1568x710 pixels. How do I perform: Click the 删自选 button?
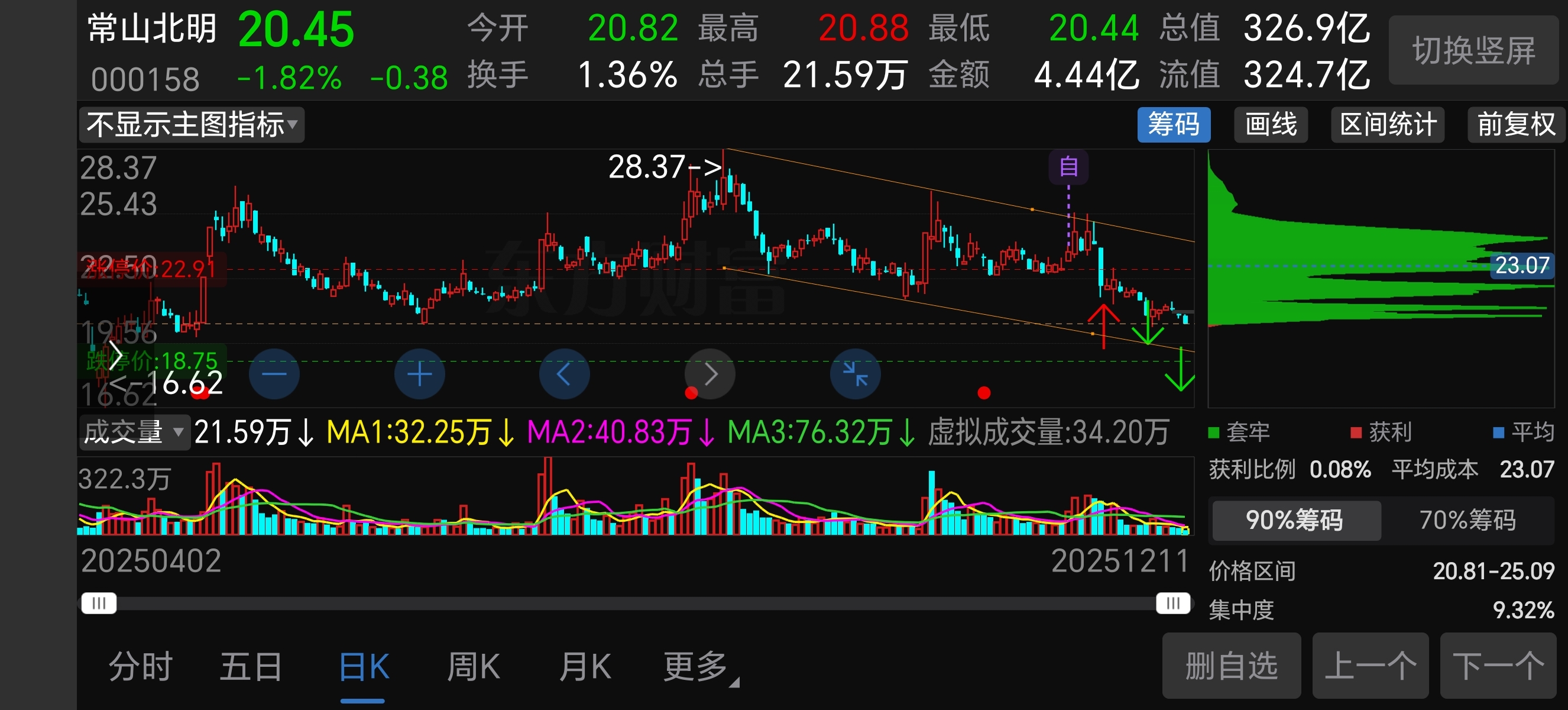point(1231,666)
